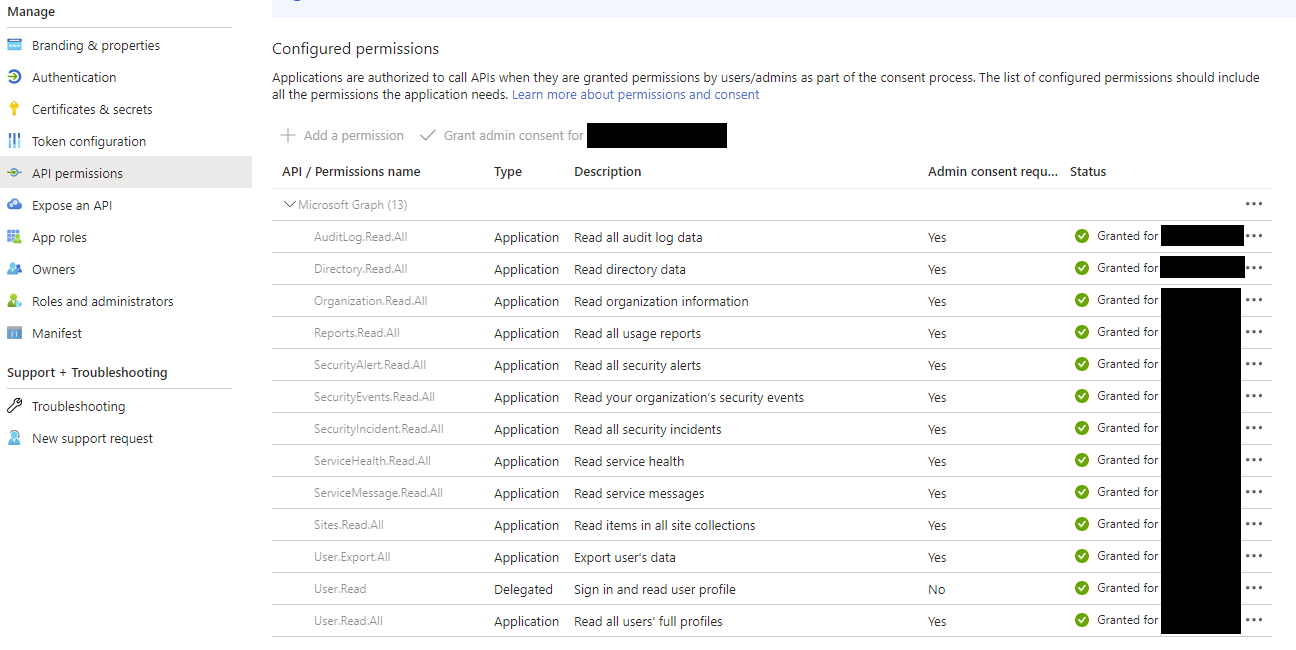Open Owners page
Viewport: 1296px width, 650px height.
click(x=53, y=269)
